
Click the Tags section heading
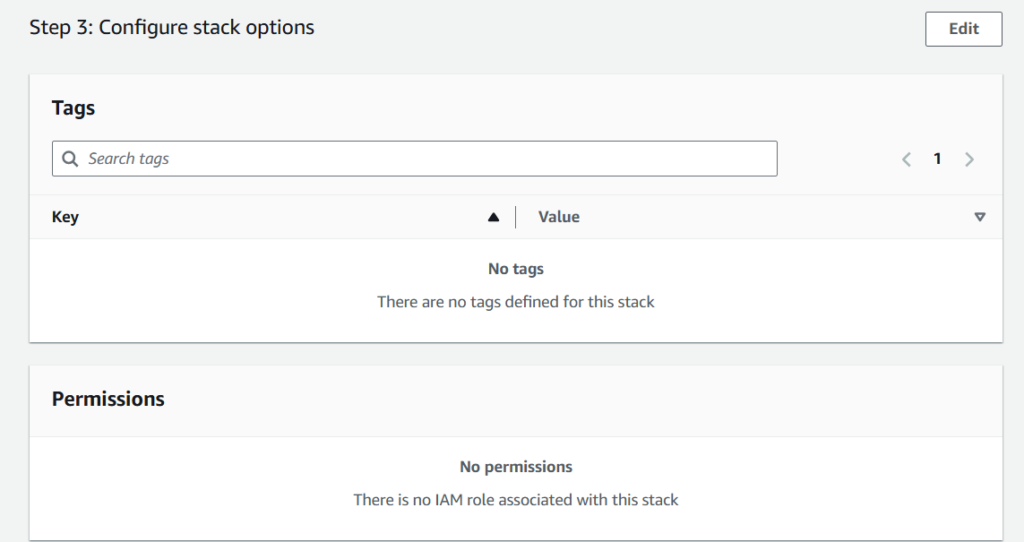coord(73,108)
